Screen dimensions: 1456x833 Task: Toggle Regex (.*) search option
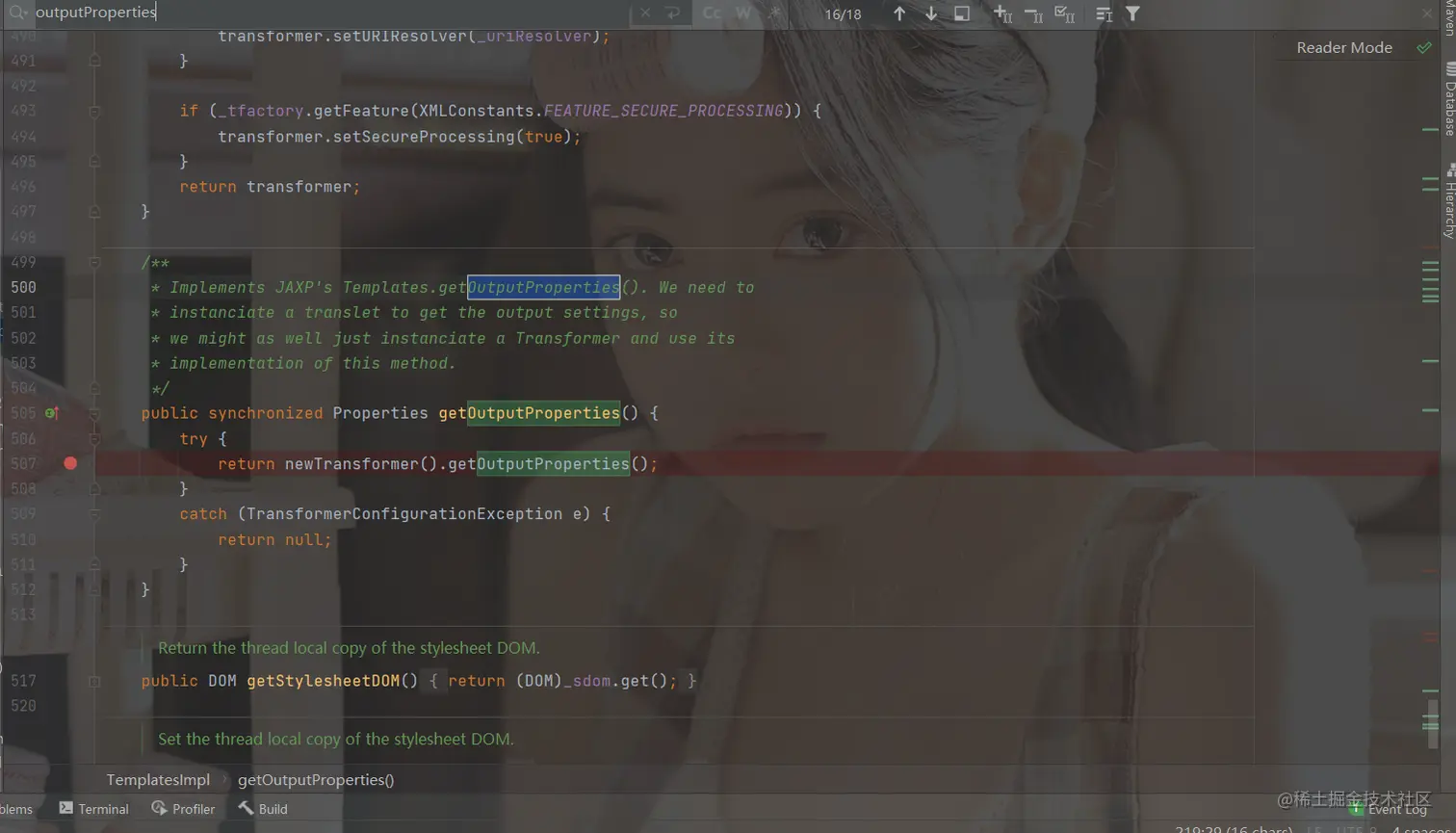point(775,13)
